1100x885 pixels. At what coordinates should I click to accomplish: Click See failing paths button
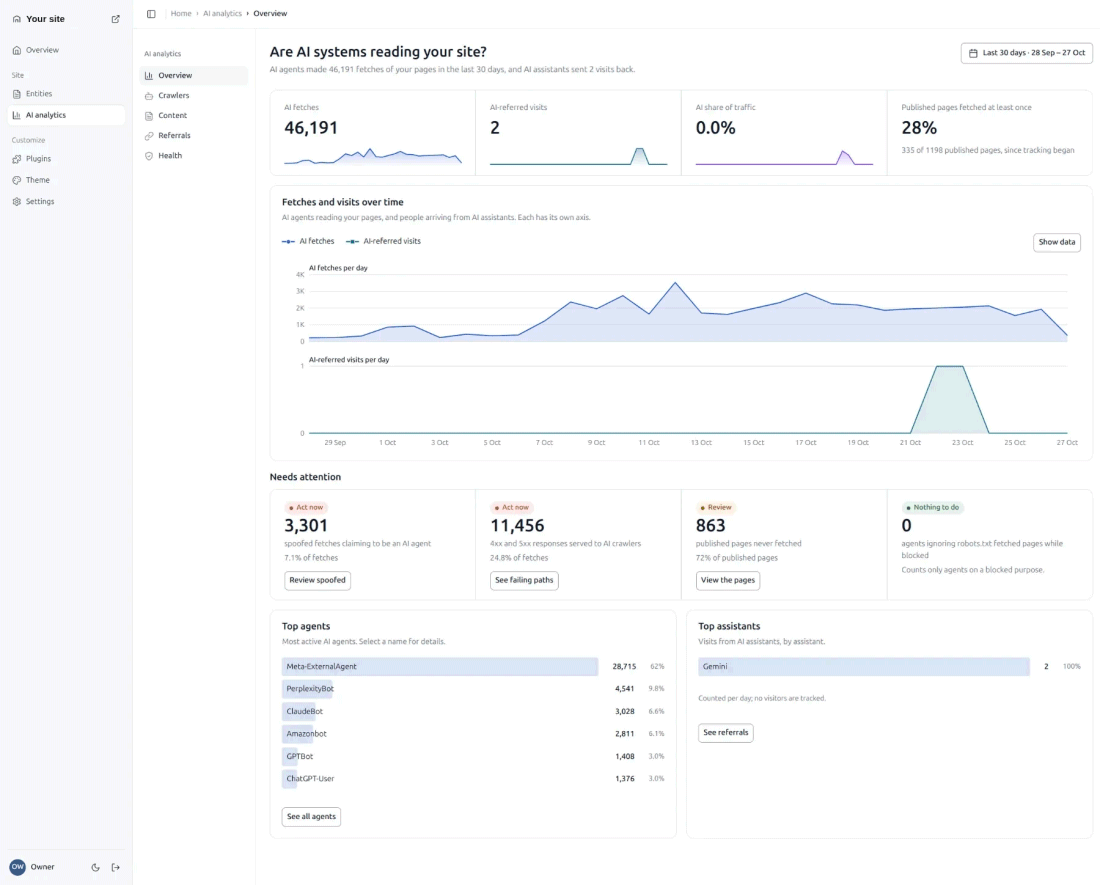click(524, 580)
